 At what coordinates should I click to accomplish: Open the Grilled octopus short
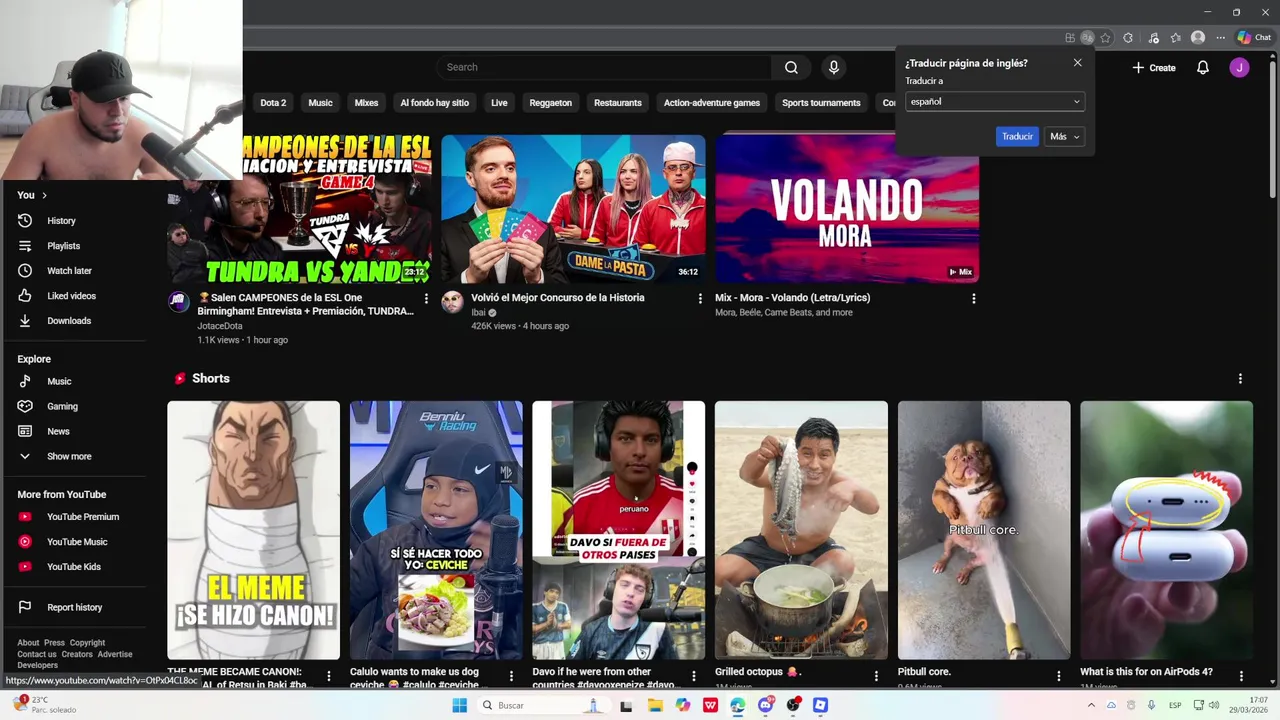pos(801,530)
